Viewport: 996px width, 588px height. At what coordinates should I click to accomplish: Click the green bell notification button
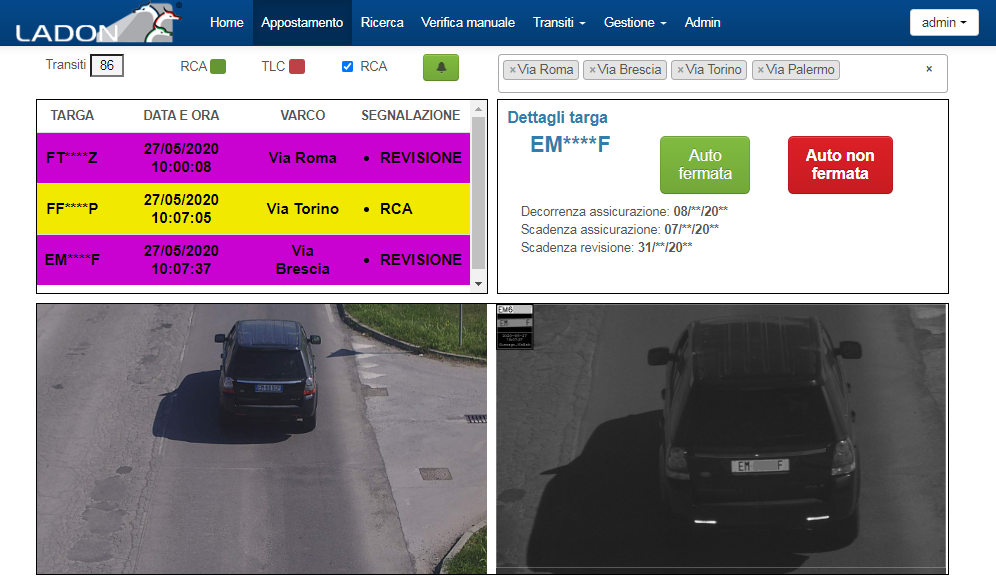(441, 67)
